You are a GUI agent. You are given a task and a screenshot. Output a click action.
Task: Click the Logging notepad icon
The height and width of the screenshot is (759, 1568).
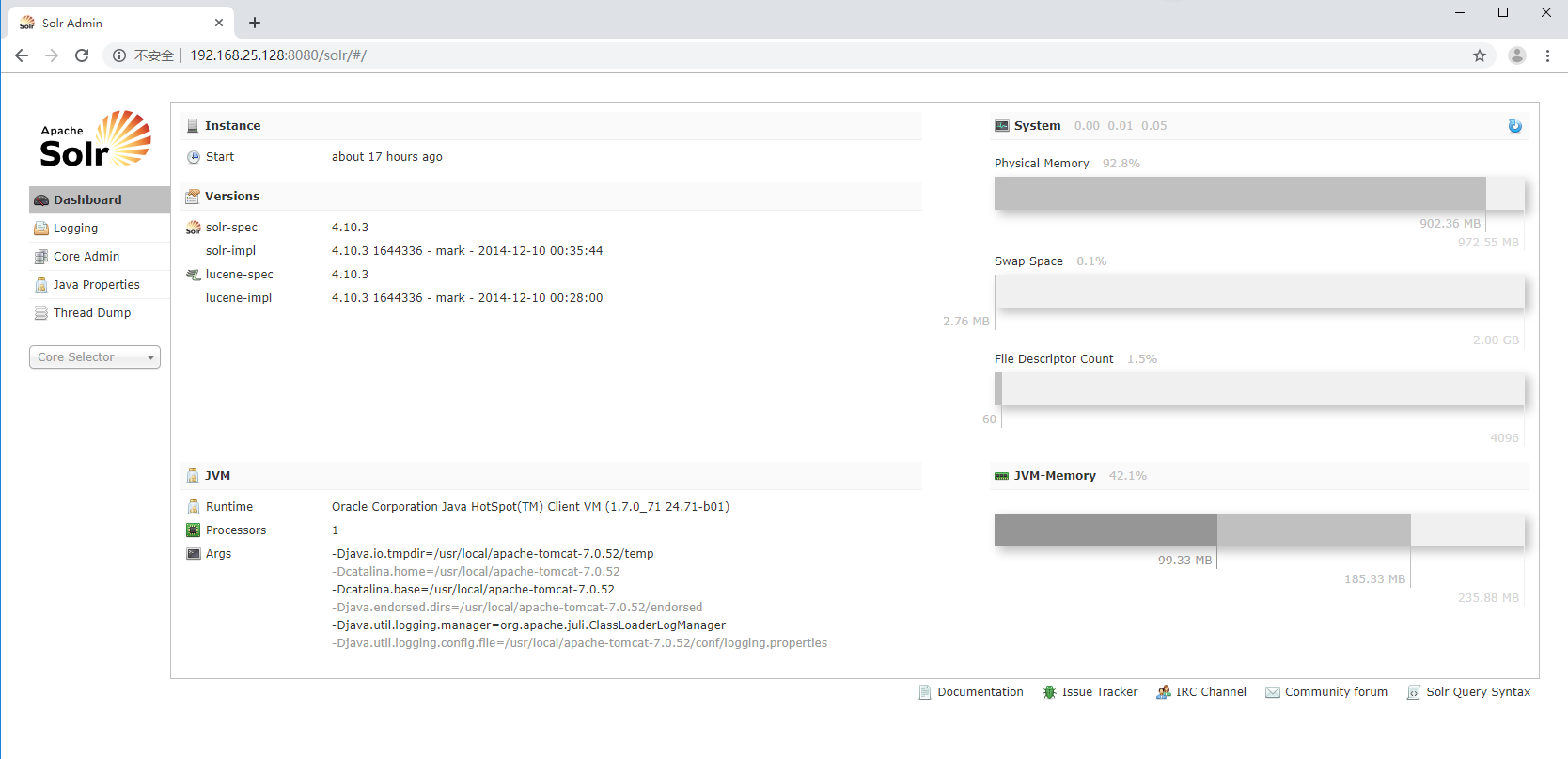41,229
